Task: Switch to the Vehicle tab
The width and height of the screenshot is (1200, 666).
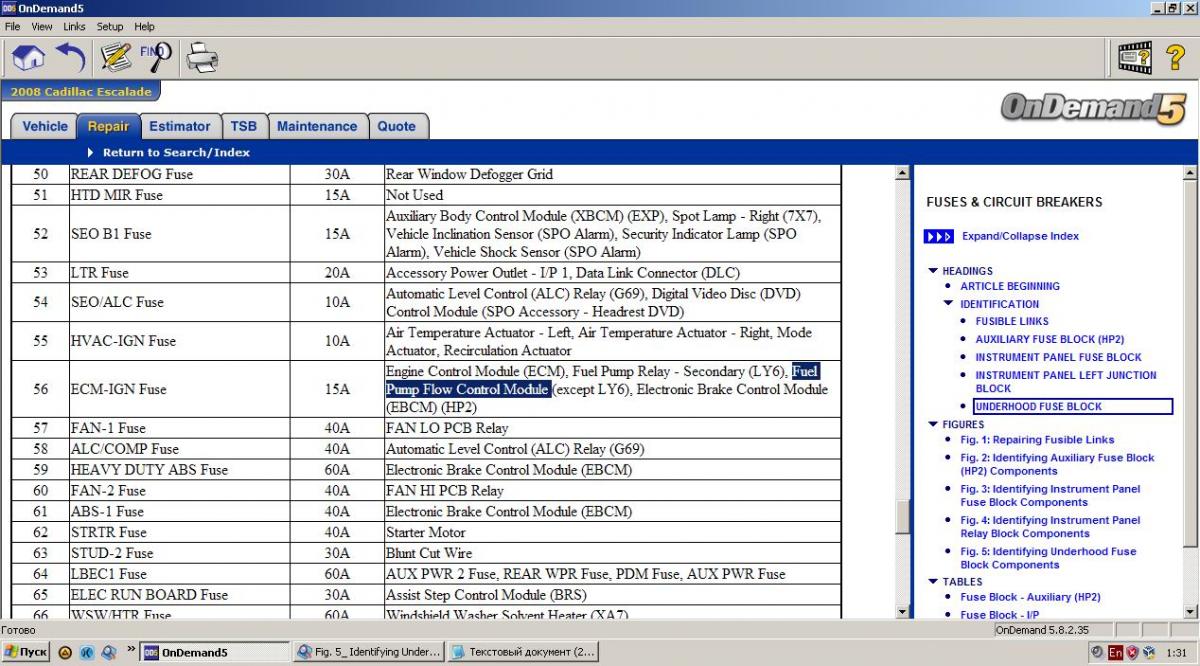Action: 45,126
